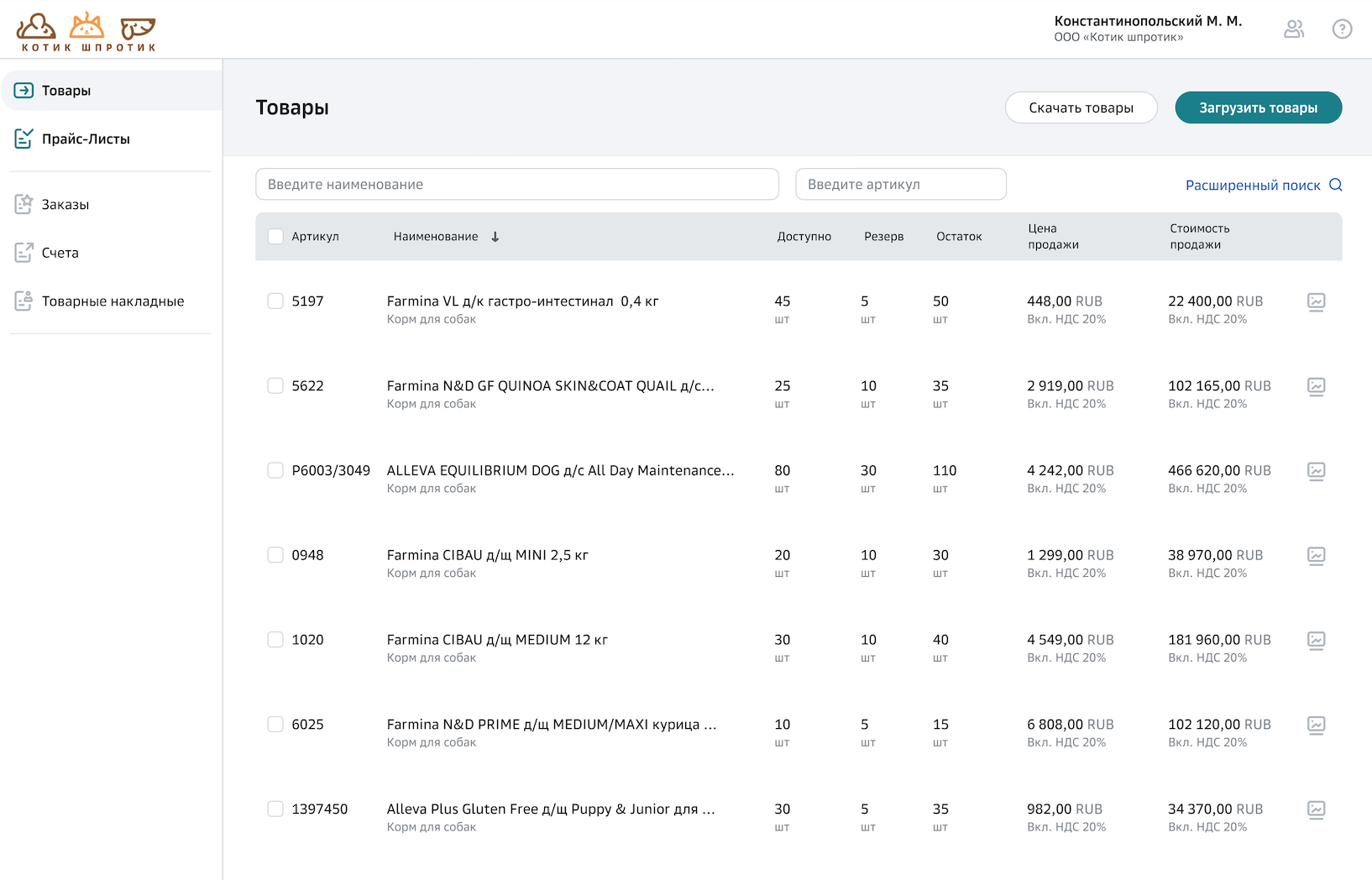
Task: Check the box for item 1397450
Action: (275, 809)
